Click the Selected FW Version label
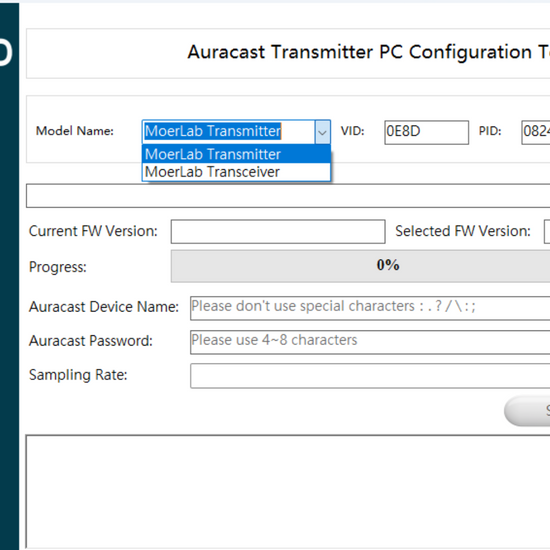 pyautogui.click(x=463, y=231)
